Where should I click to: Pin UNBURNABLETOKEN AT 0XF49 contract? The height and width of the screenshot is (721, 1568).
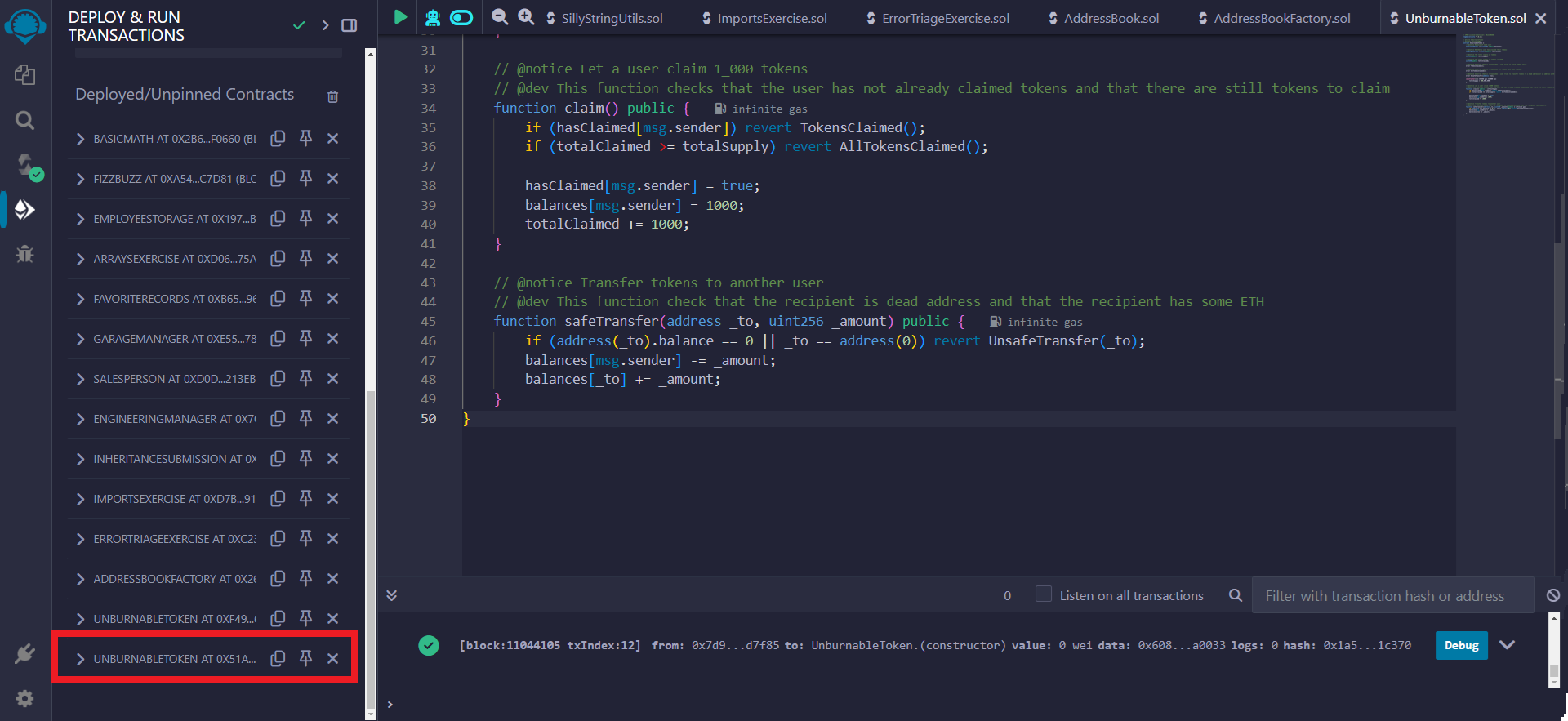click(x=305, y=619)
